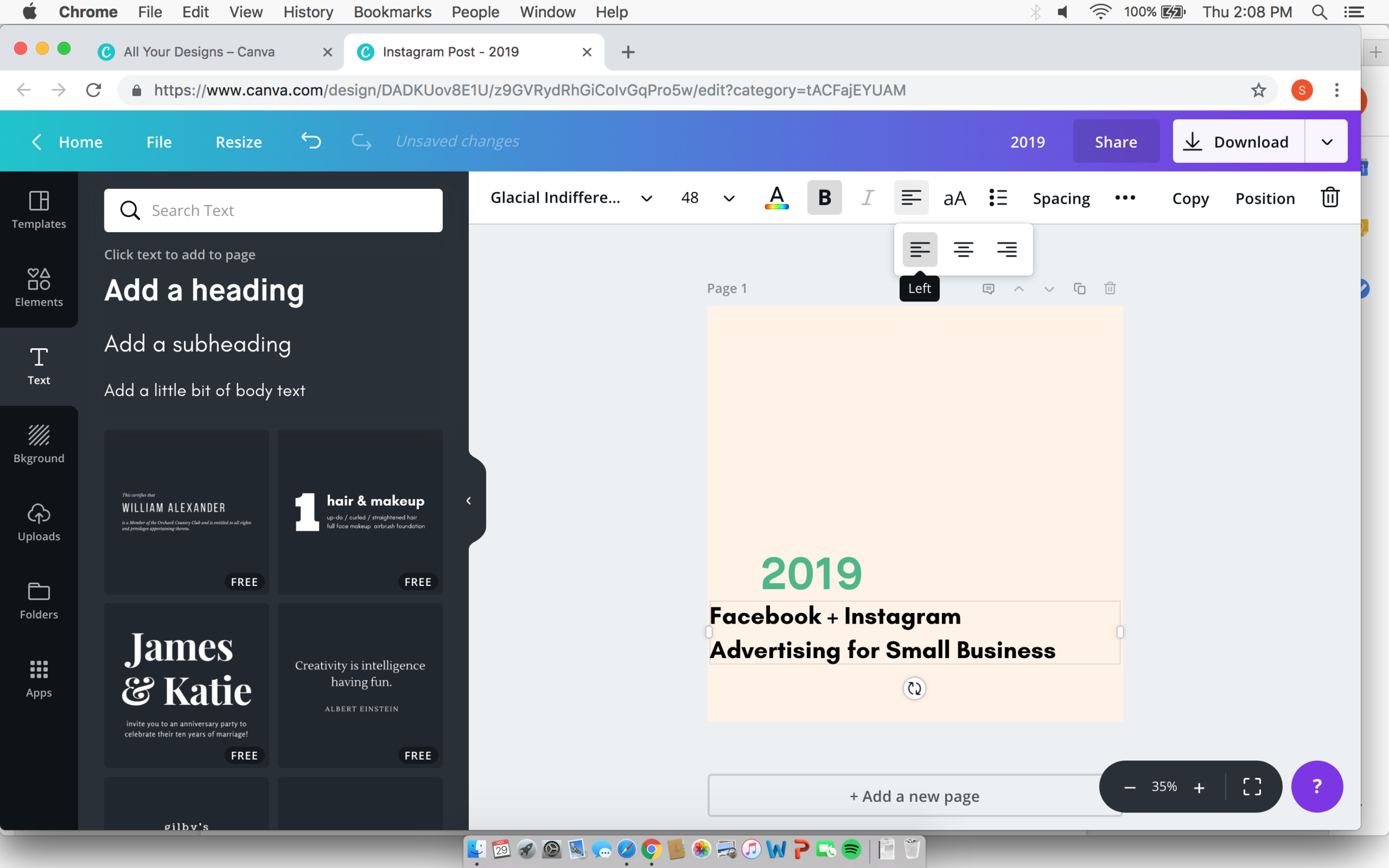Open Spacing options
Viewport: 1389px width, 868px height.
(x=1061, y=198)
